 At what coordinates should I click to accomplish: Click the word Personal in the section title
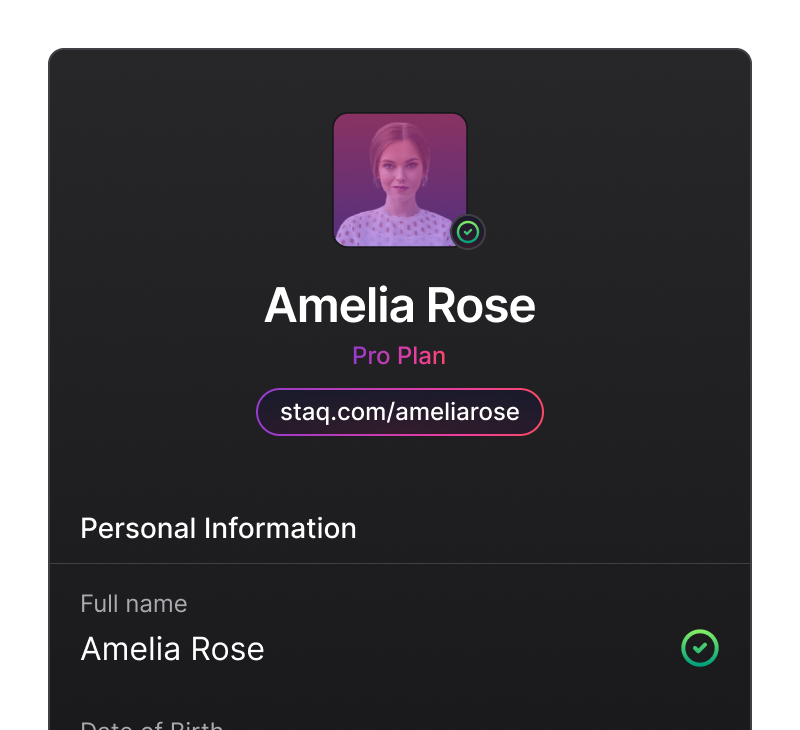click(x=138, y=528)
